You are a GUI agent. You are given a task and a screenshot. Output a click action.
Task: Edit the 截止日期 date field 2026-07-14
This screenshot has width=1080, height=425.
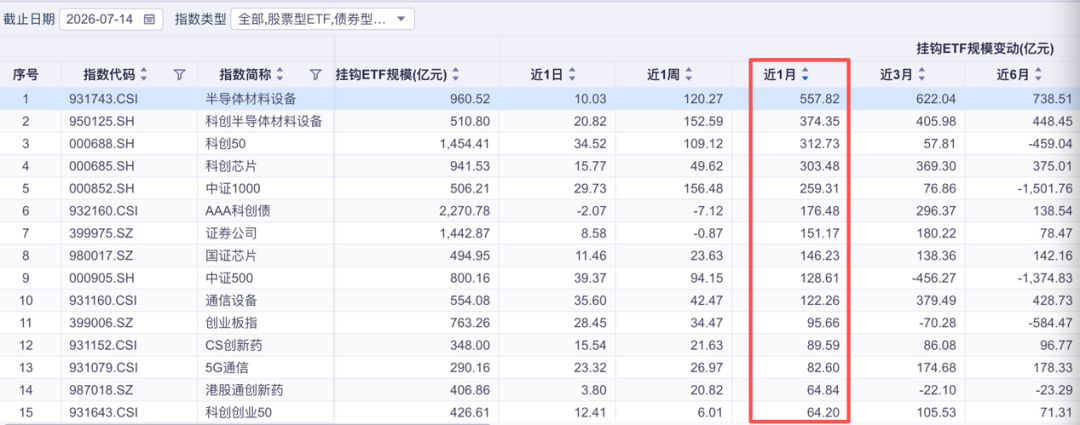111,19
